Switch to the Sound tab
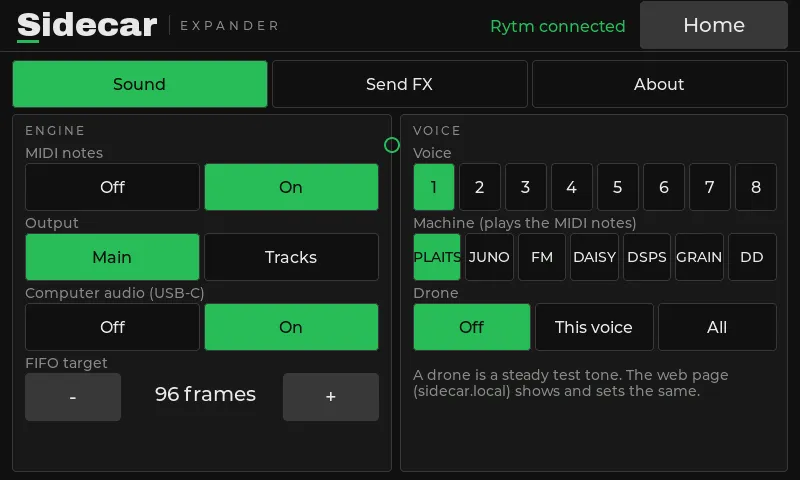Image resolution: width=800 pixels, height=480 pixels. 140,84
